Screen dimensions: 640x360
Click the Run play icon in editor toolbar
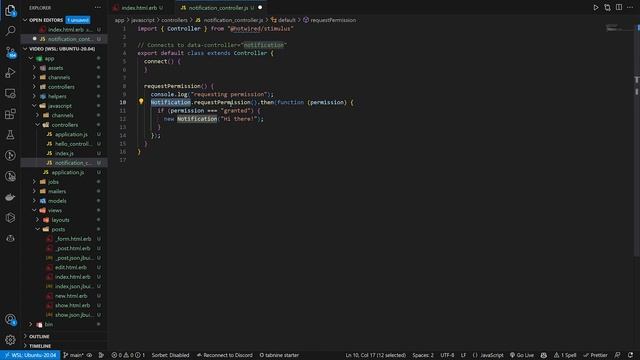tap(596, 7)
